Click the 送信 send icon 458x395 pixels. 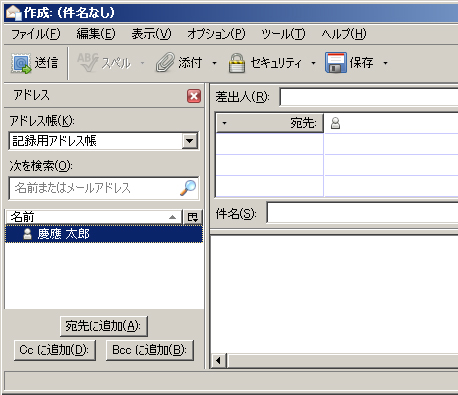[21, 63]
